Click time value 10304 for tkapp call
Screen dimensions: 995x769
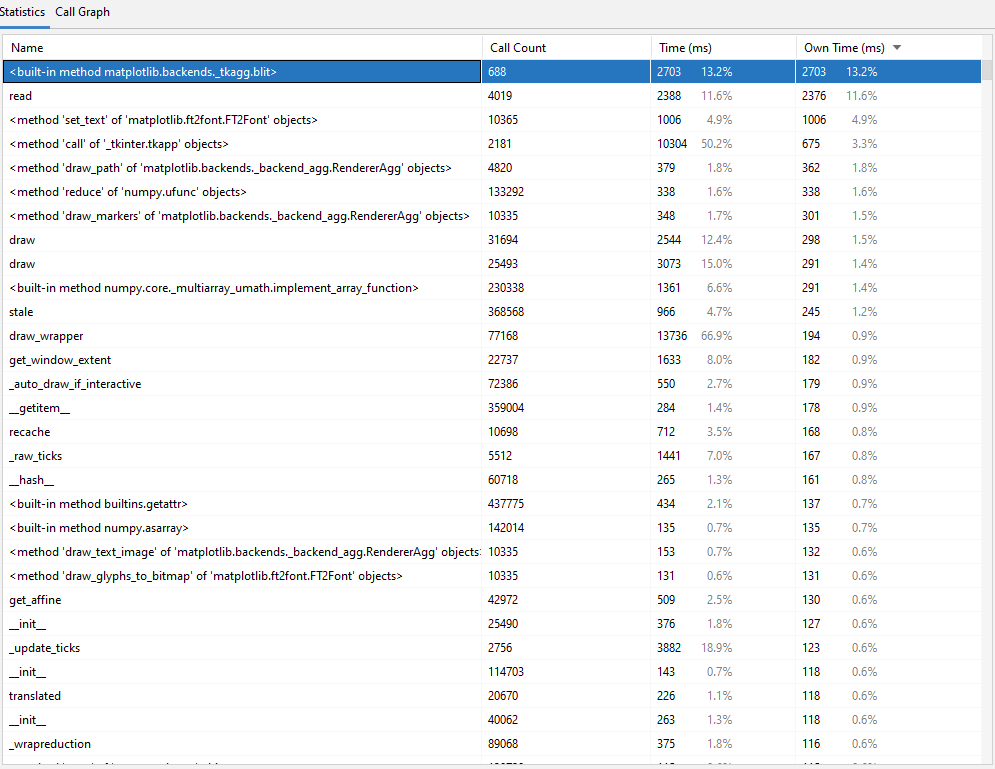pos(672,144)
